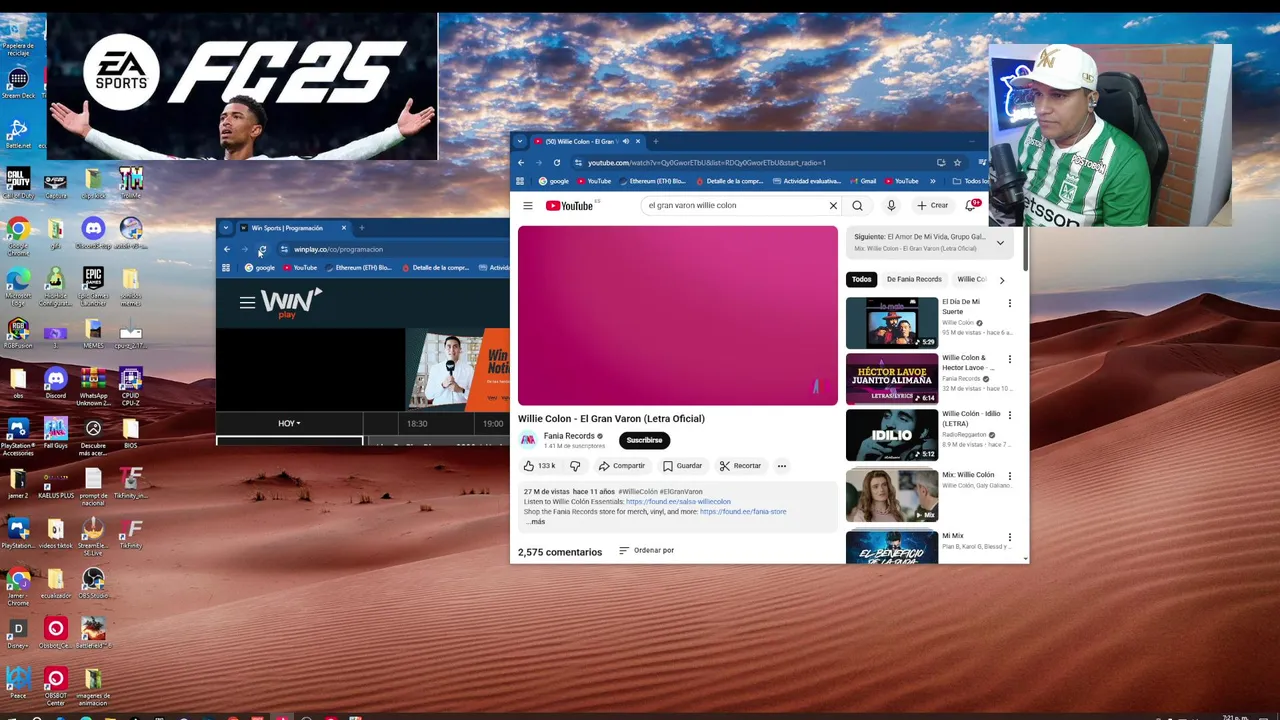Switch to Willie Colon YouTube tab
Screen dimensions: 1280x720
(588, 141)
